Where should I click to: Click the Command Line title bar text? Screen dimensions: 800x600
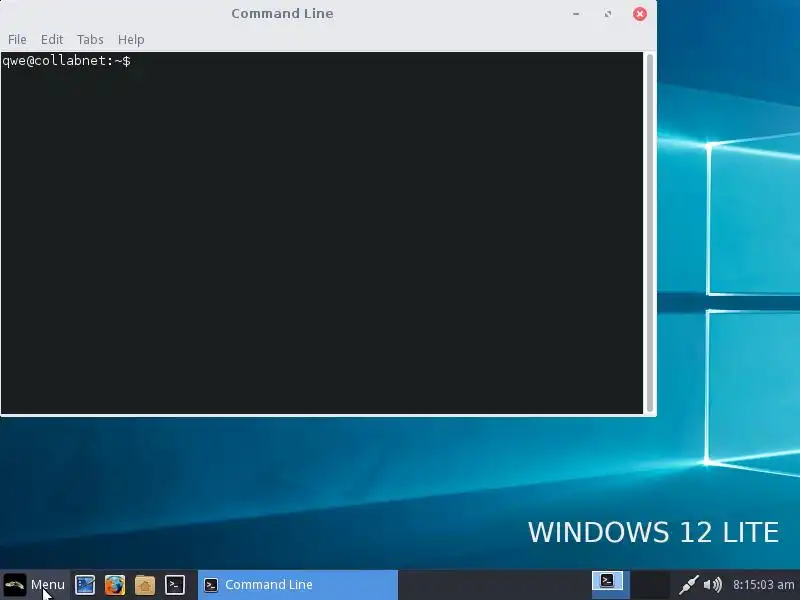282,13
